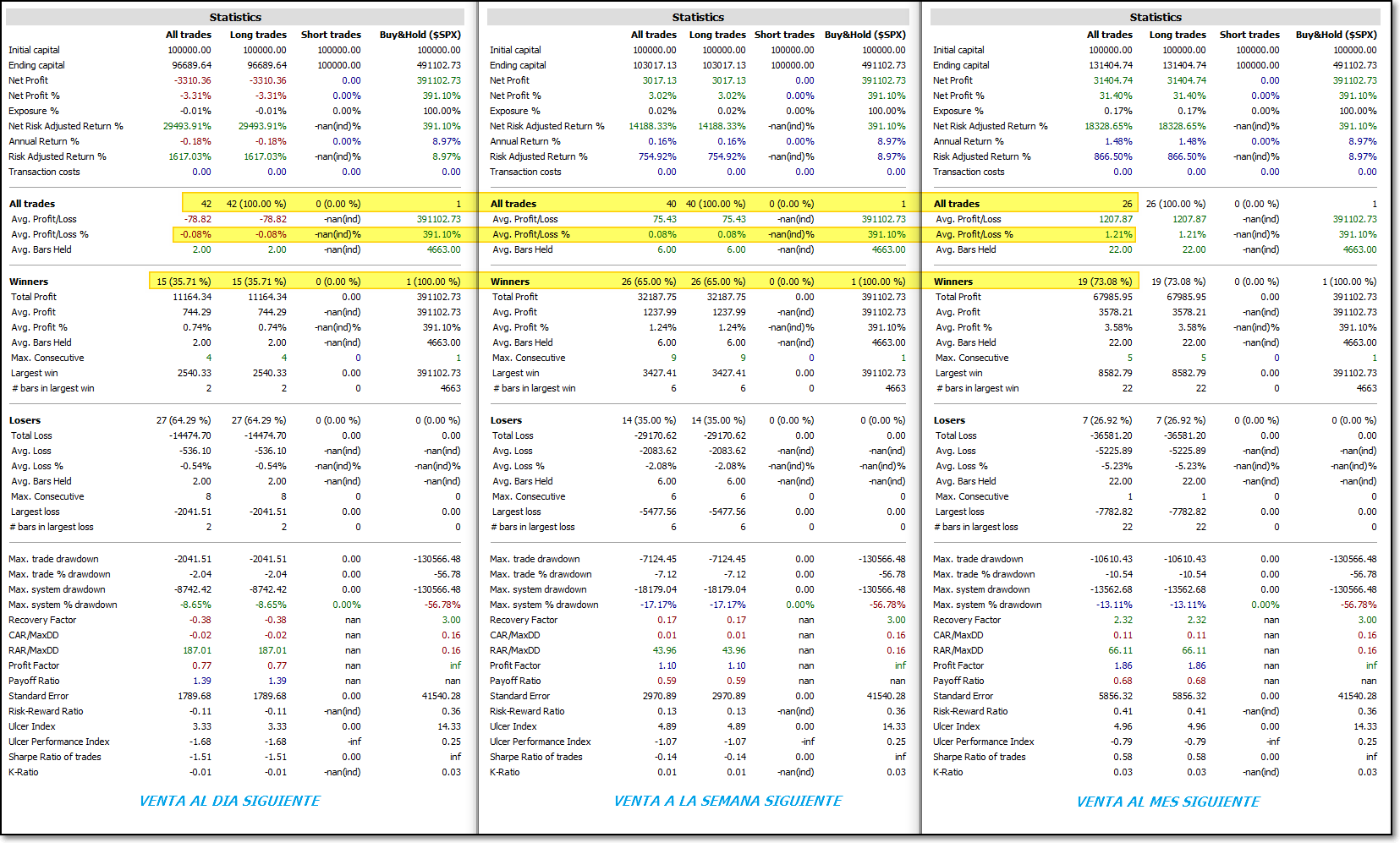Click All trades Total Loss -36581.20
Image resolution: width=1400 pixels, height=843 pixels.
pos(1111,435)
